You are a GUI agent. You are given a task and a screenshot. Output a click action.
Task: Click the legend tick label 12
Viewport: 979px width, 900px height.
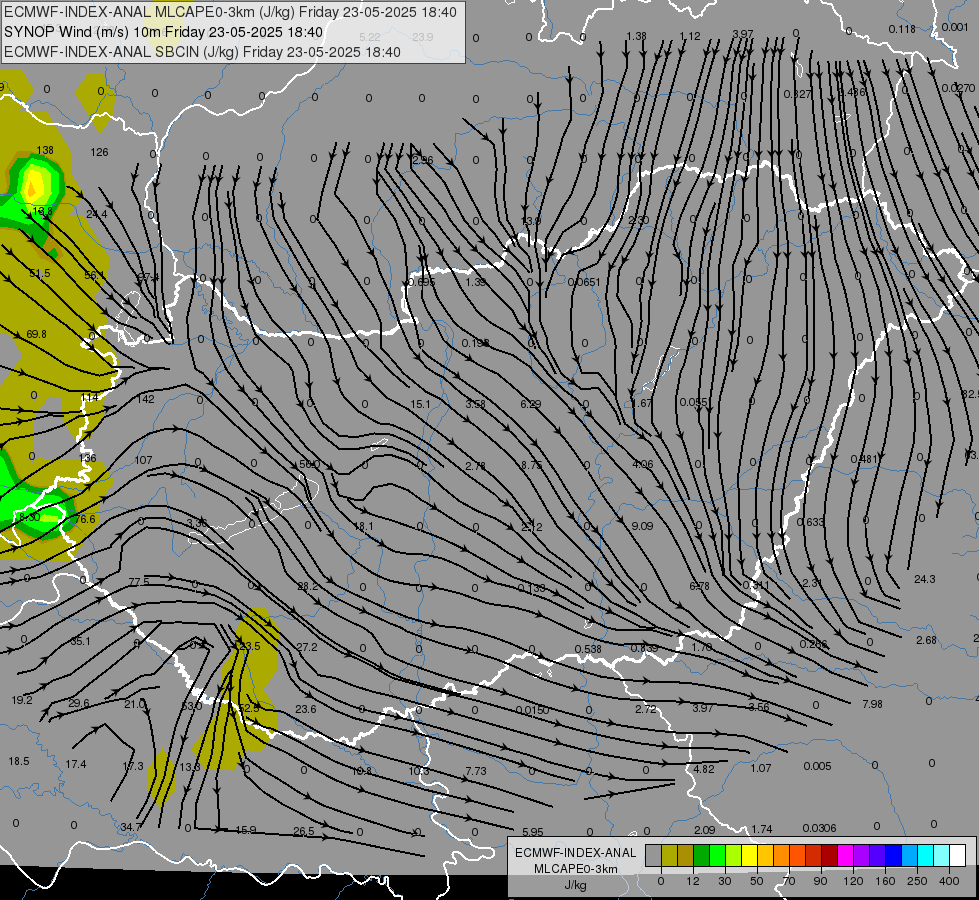click(692, 881)
